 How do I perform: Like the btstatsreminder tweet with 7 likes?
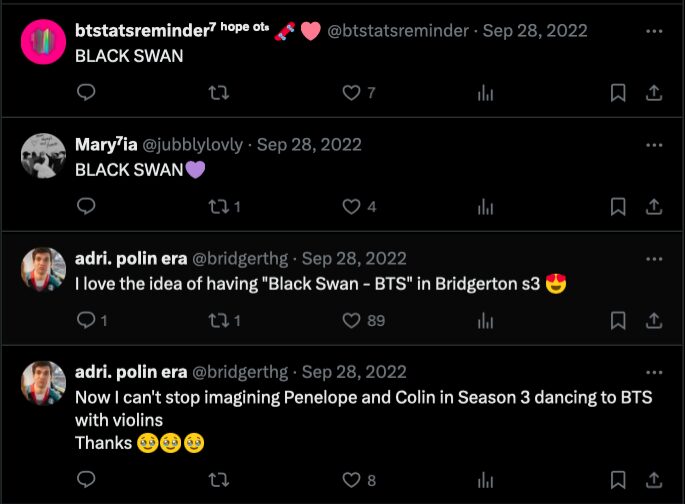(351, 93)
